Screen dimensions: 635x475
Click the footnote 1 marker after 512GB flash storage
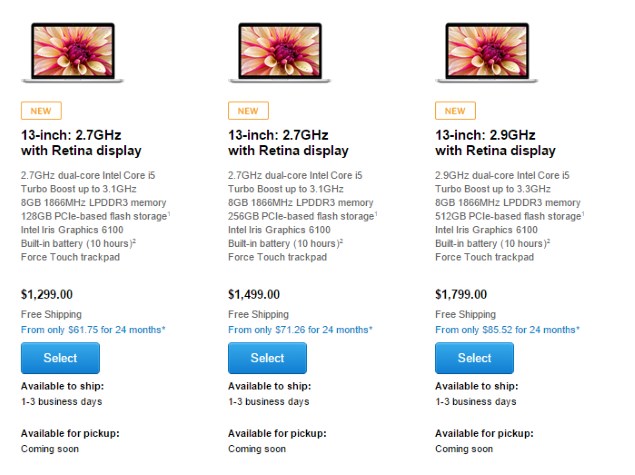point(583,211)
